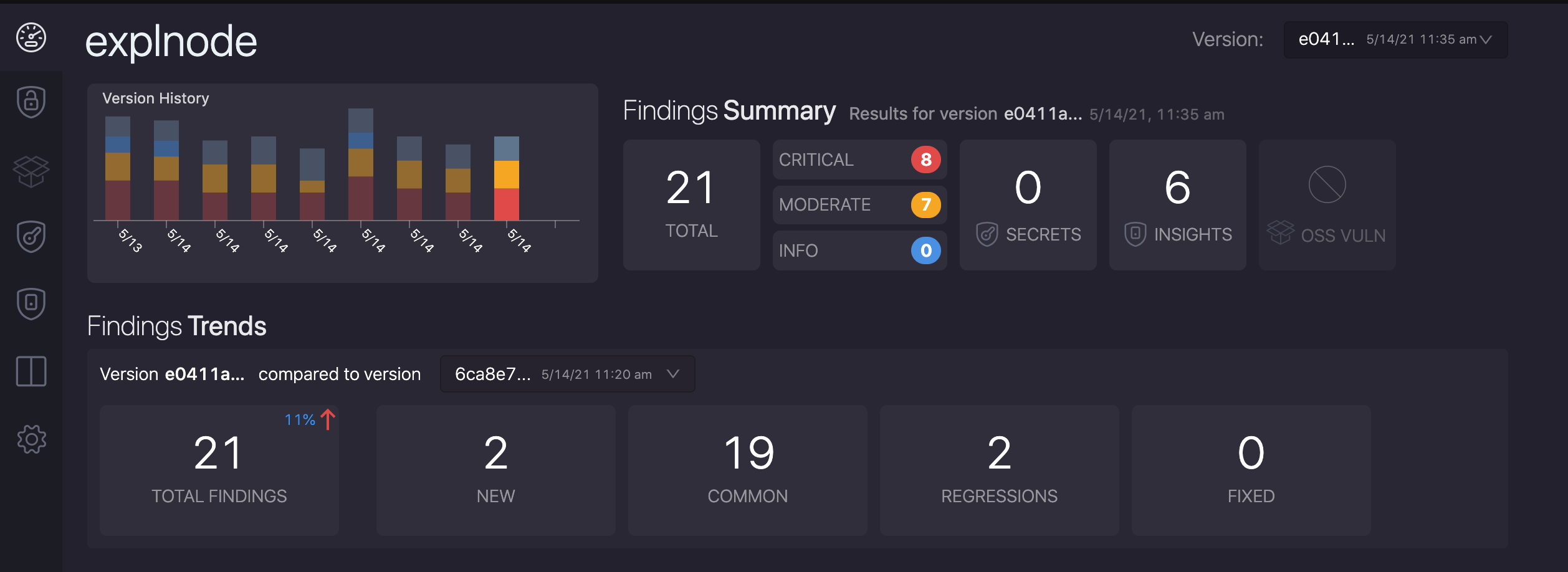This screenshot has height=572, width=1568.
Task: Click the chevron of the top version selector
Action: 1486,40
